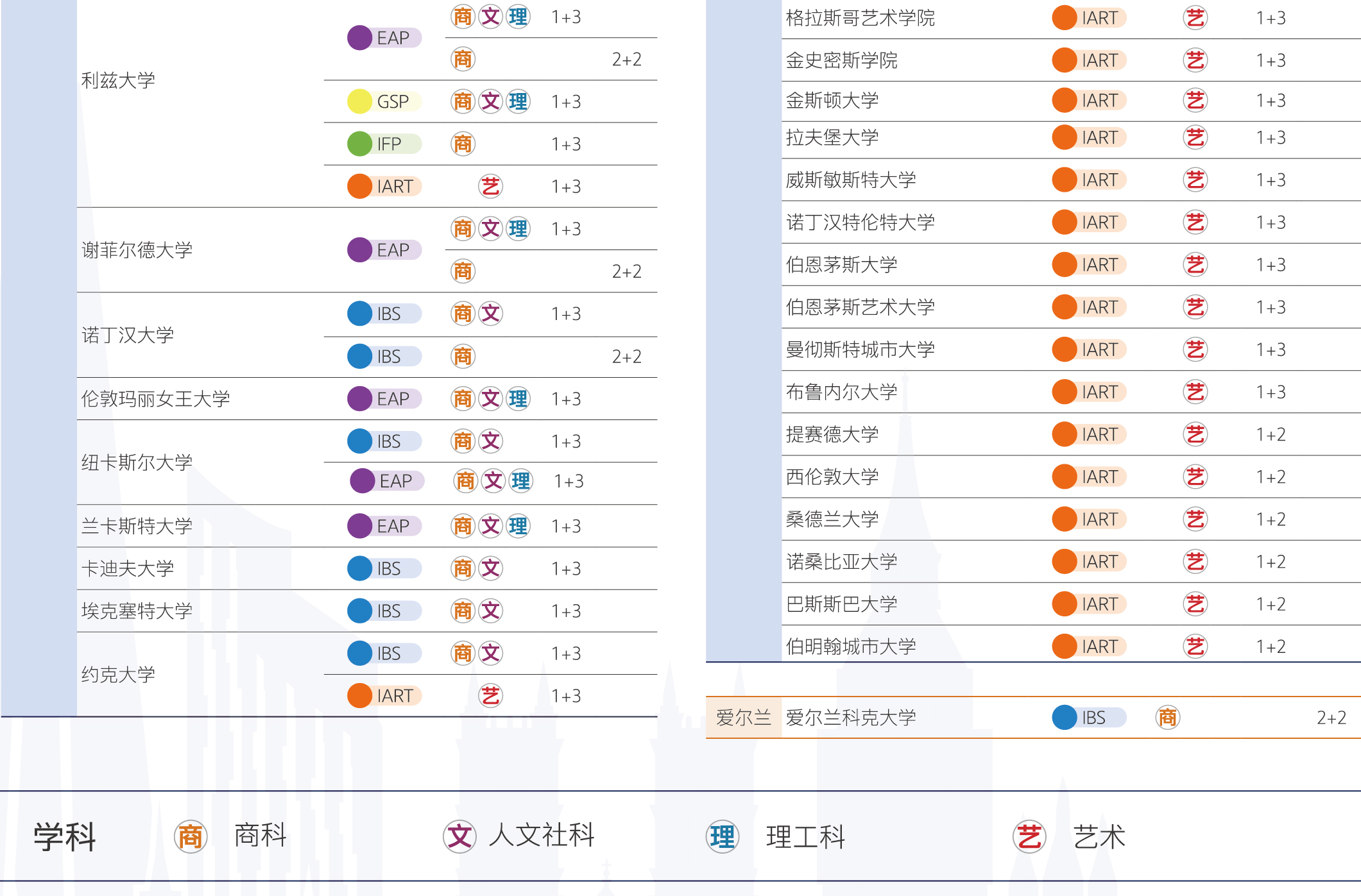Select the 约克大学 university name
The height and width of the screenshot is (896, 1361).
point(119,674)
